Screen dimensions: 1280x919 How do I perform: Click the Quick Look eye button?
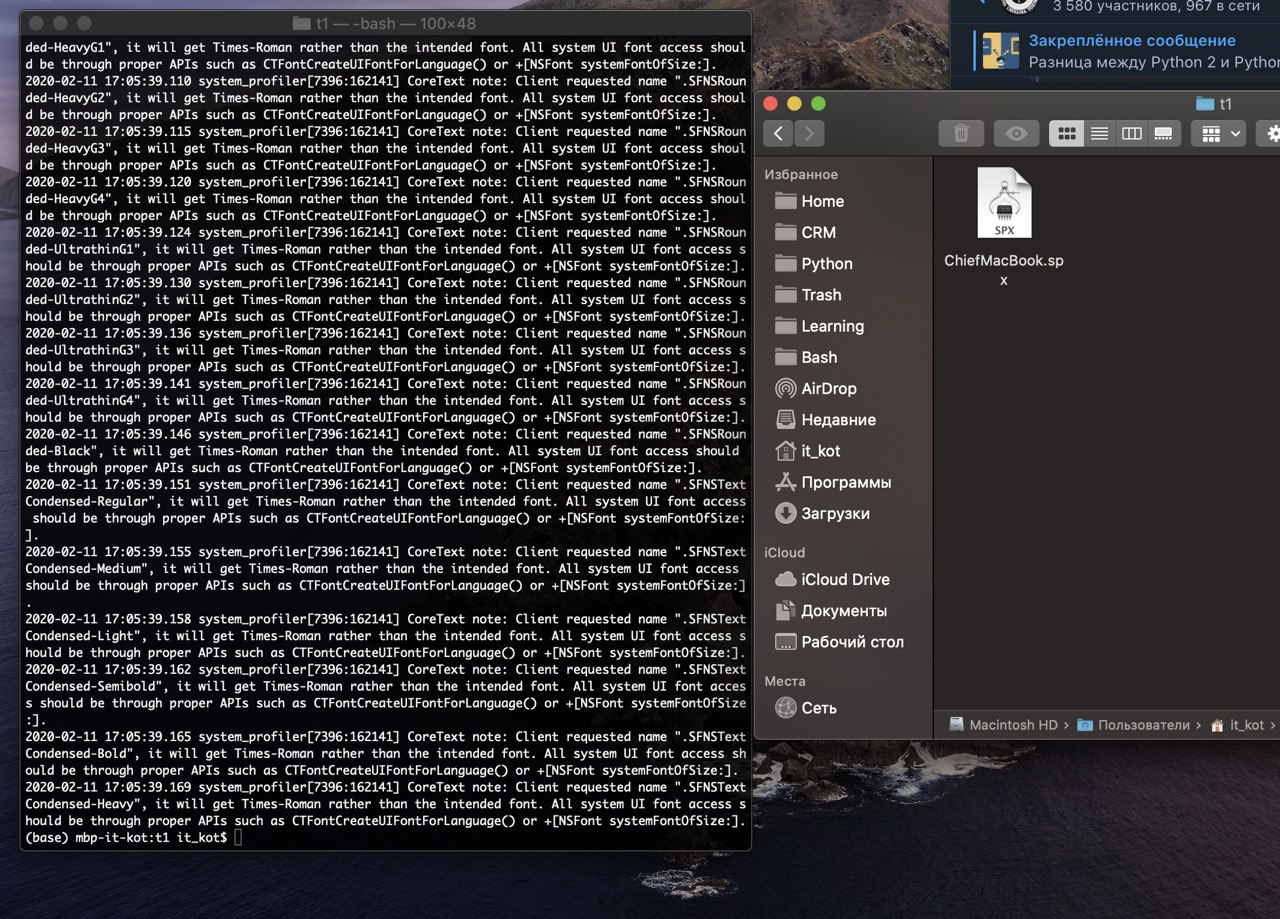click(1017, 133)
